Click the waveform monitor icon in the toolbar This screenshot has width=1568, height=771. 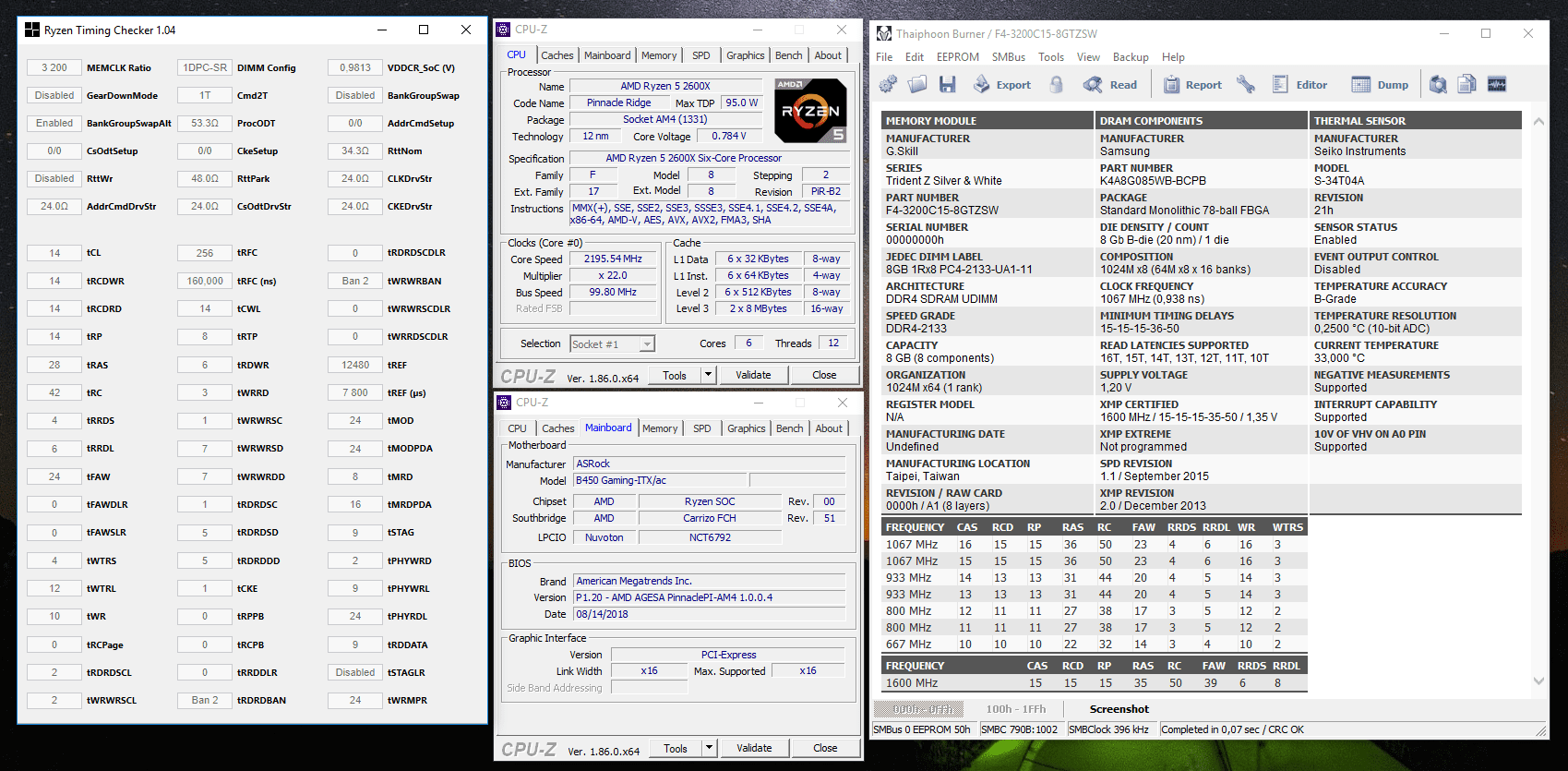point(1497,85)
